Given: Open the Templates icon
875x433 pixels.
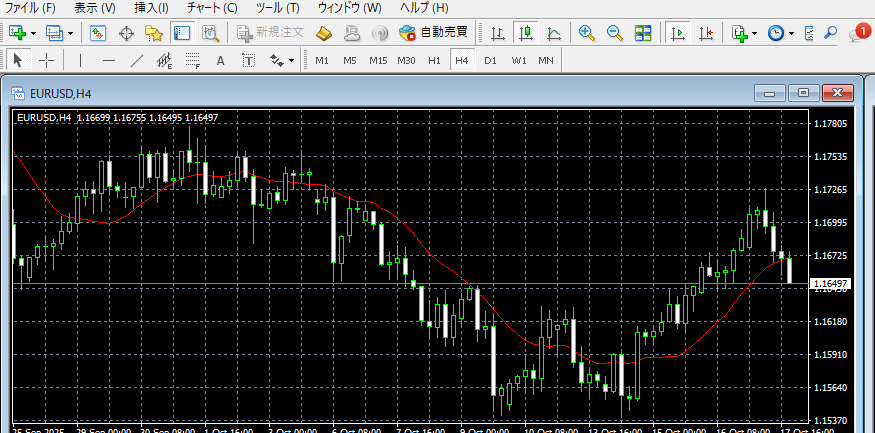Looking at the screenshot, I should click(809, 33).
